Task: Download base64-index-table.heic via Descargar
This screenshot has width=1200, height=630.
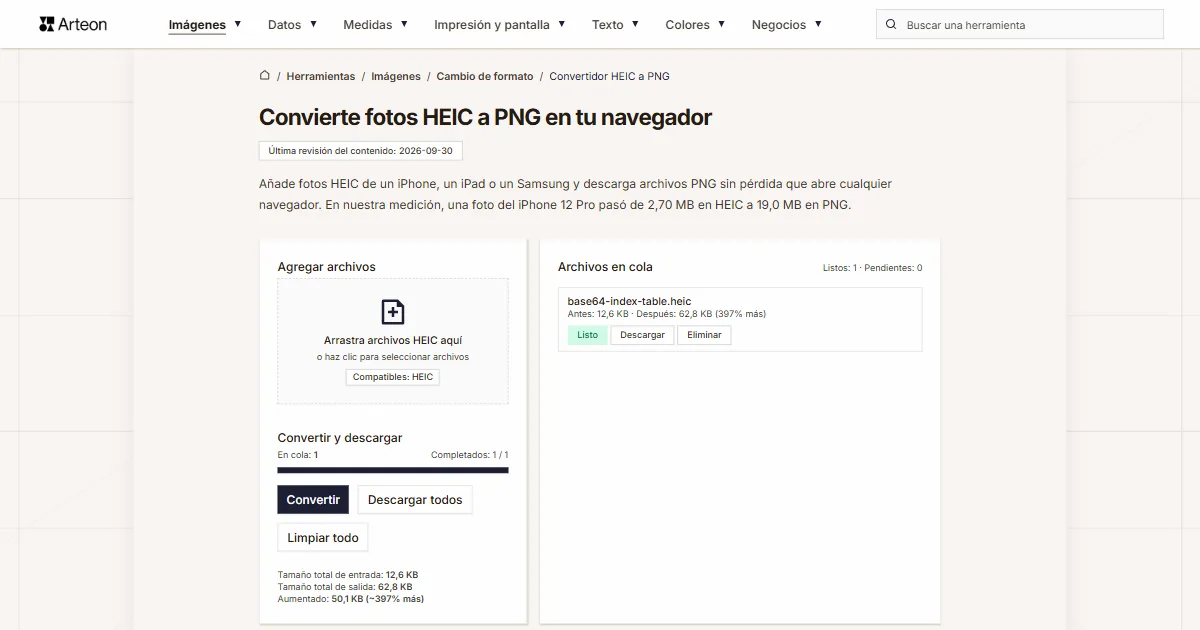Action: (x=642, y=335)
